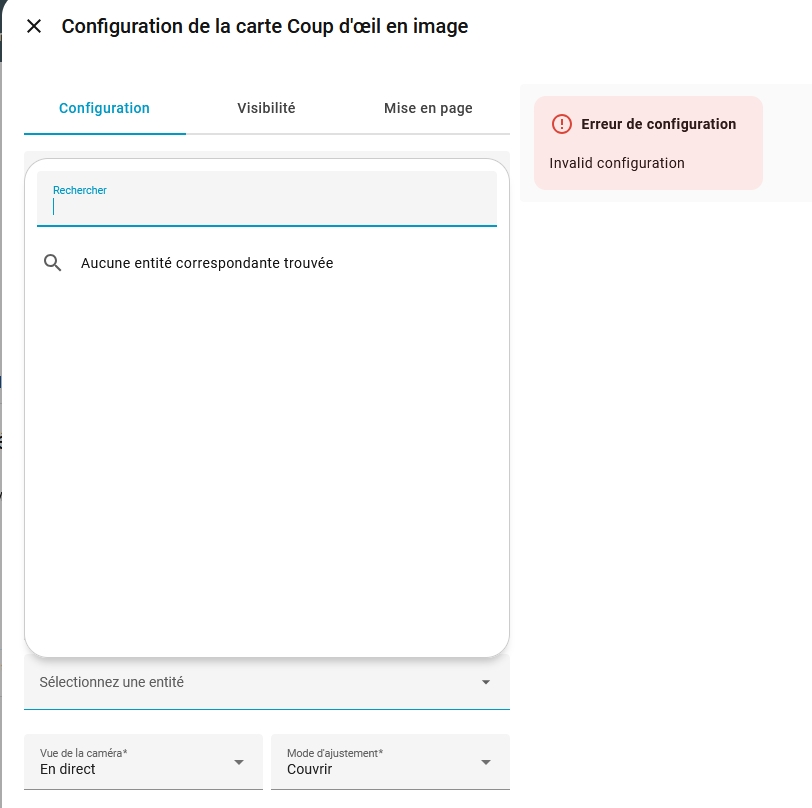This screenshot has width=812, height=808.
Task: Click the small 'Rechercher' field label
Action: pos(80,190)
